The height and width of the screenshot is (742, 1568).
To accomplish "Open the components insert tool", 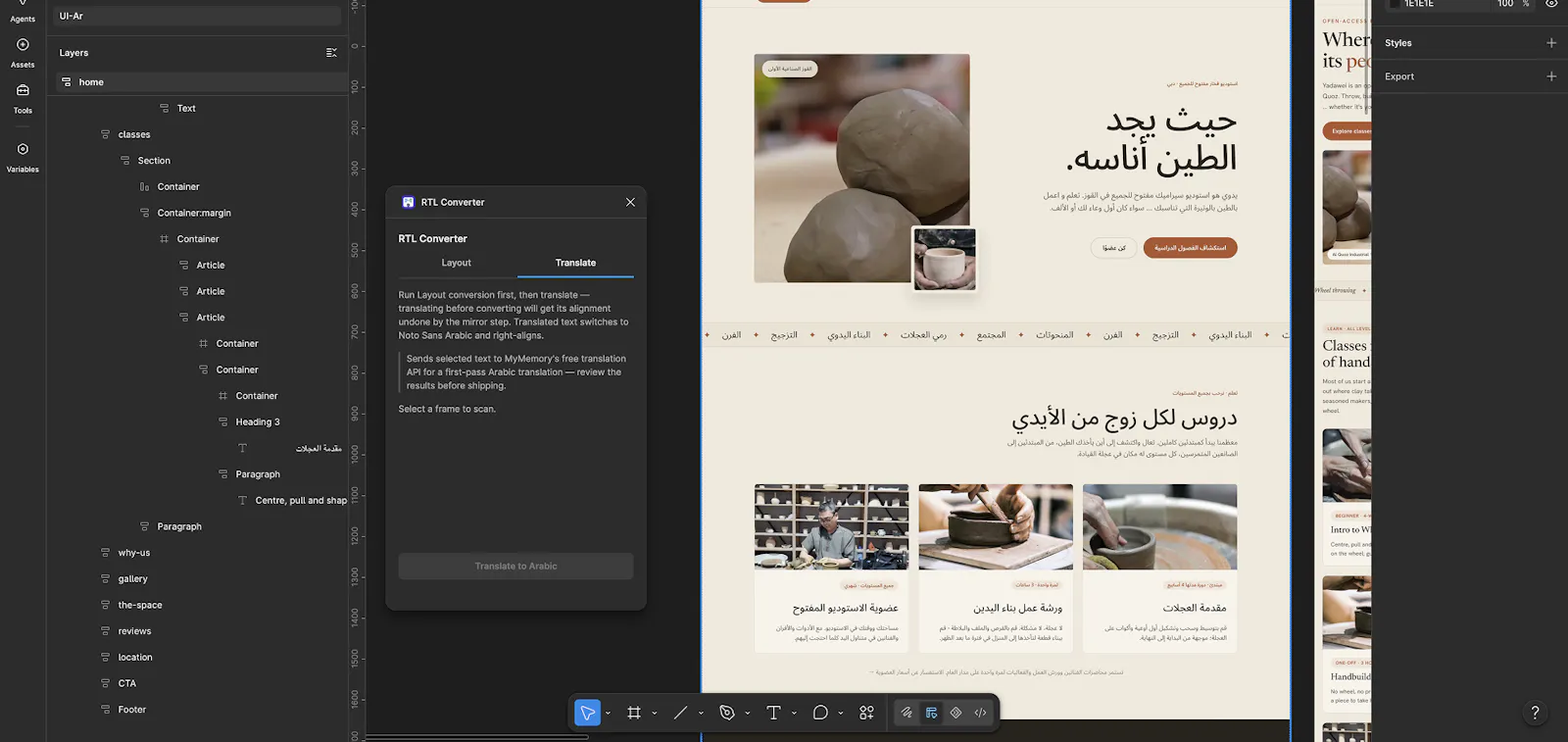I will pyautogui.click(x=866, y=713).
